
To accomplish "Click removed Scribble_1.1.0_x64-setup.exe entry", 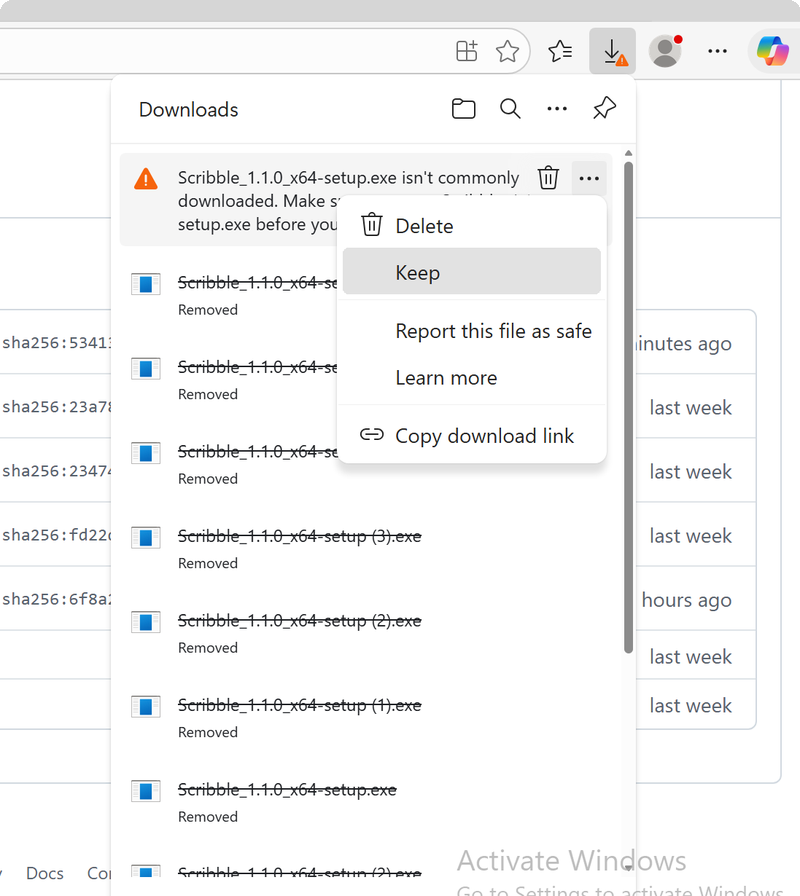I will tap(366, 802).
